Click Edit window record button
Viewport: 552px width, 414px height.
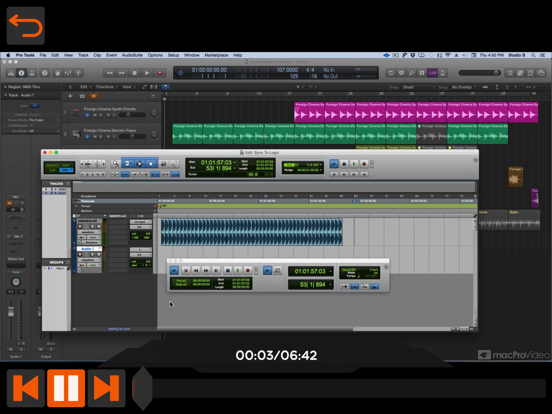[x=364, y=164]
